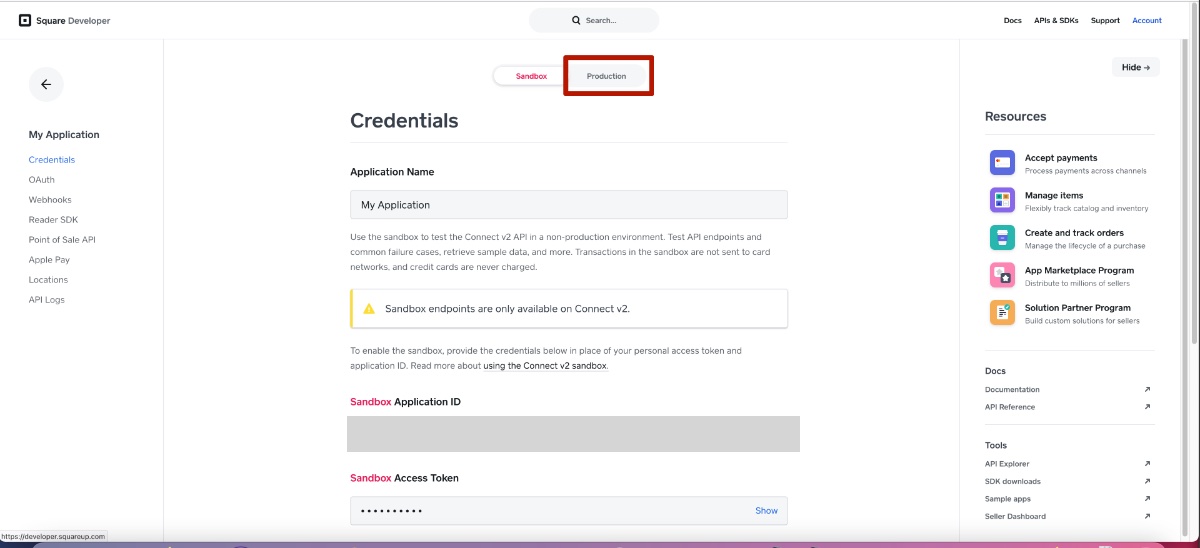The width and height of the screenshot is (1200, 548).
Task: Switch to the Production environment
Action: [x=606, y=76]
